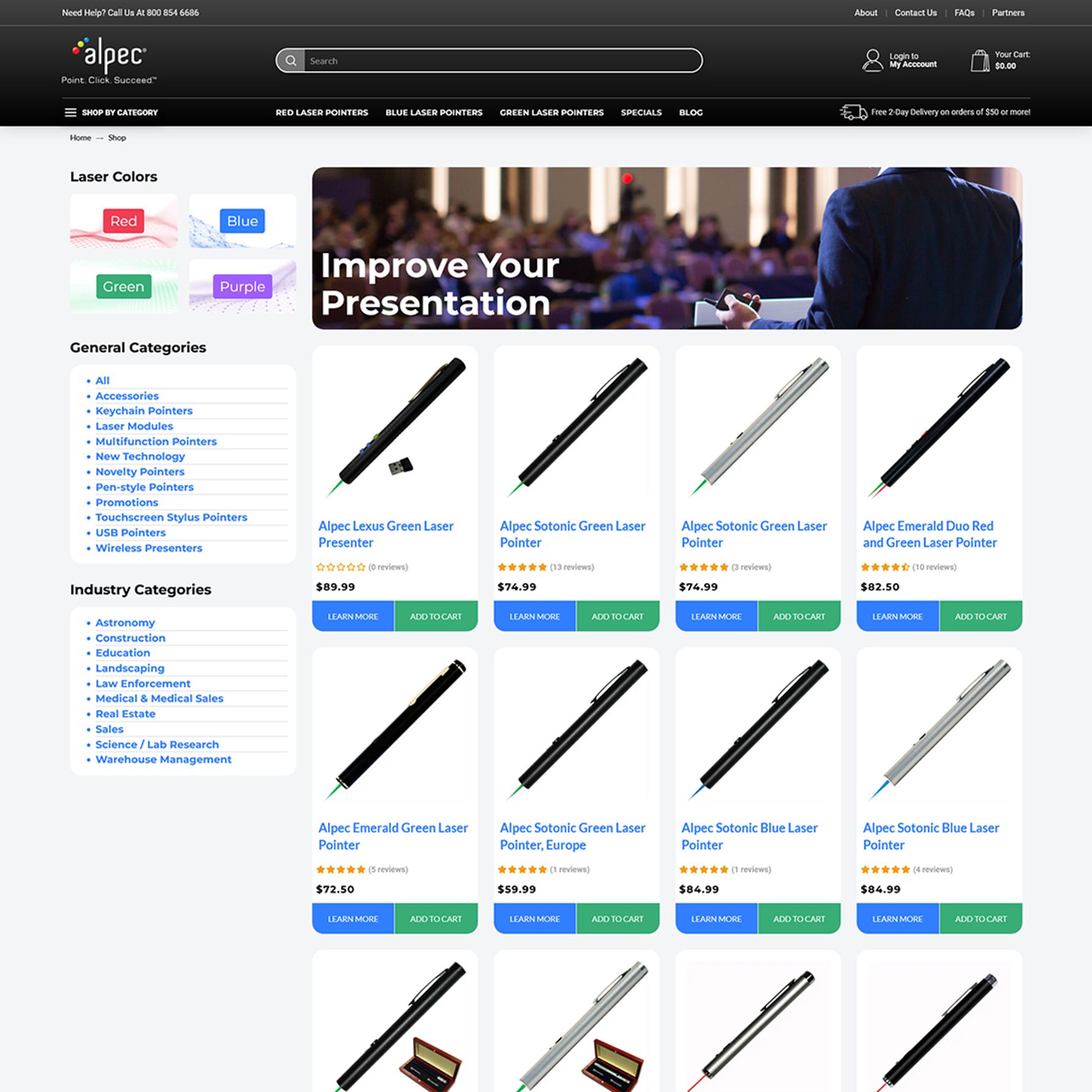The height and width of the screenshot is (1092, 1092).
Task: Open Red Laser Pointers menu item
Action: [322, 113]
